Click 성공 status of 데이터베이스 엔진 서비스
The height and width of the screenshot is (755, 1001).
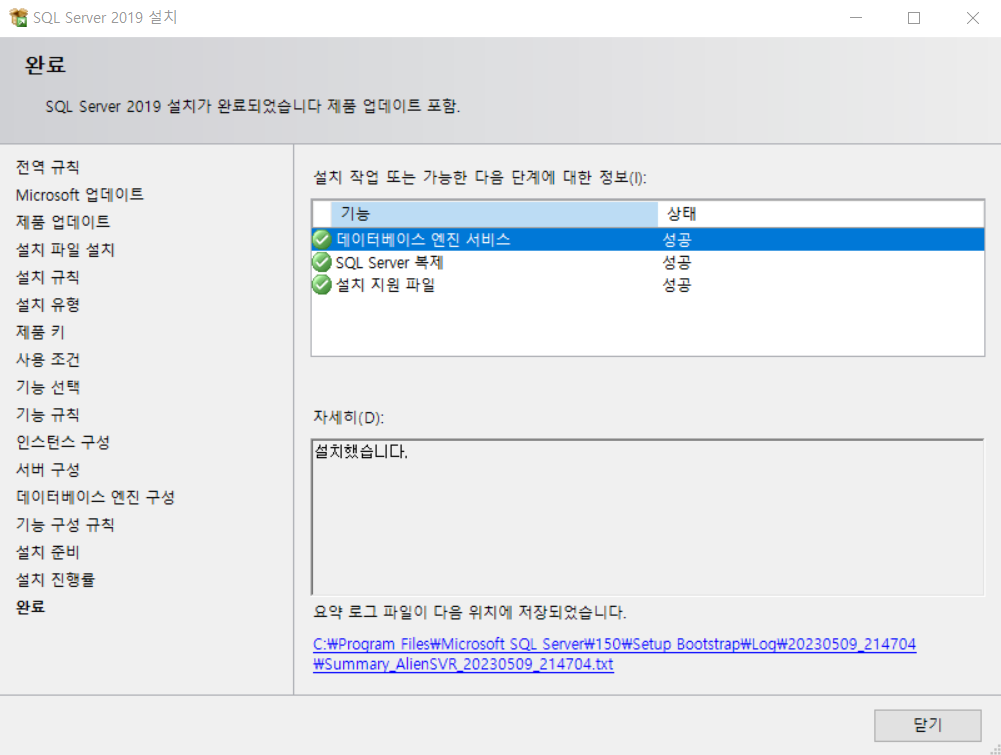(x=677, y=240)
